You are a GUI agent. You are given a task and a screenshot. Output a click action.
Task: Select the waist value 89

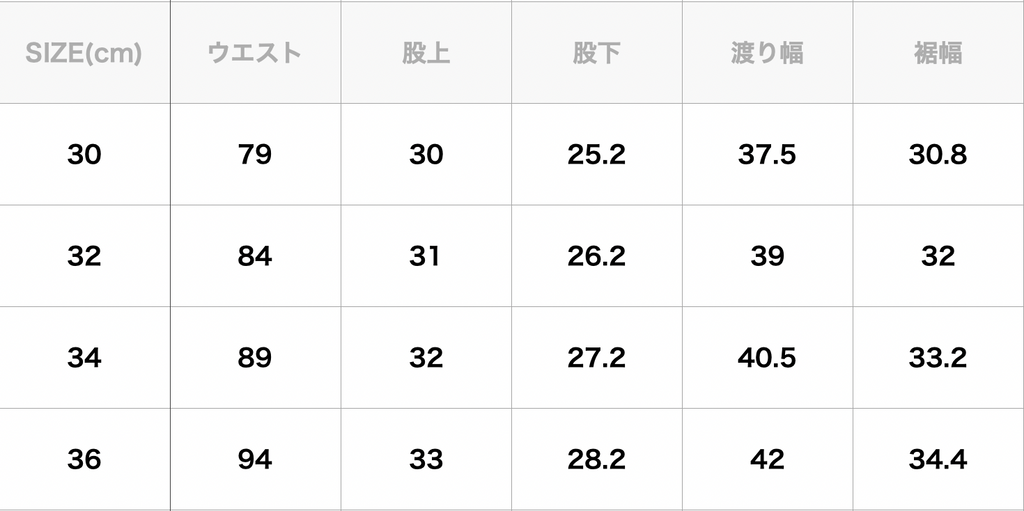(255, 358)
